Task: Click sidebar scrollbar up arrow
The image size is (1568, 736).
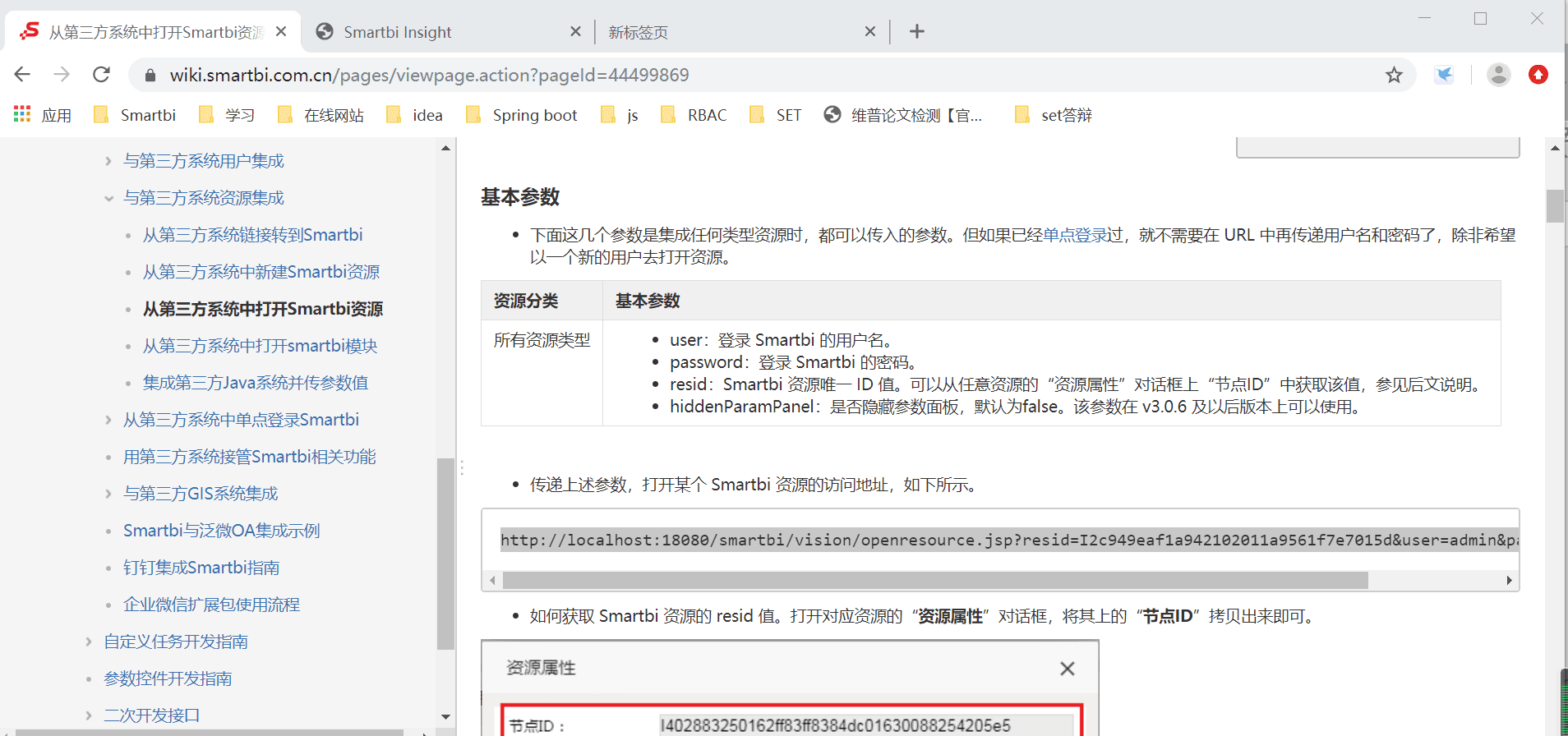Action: point(445,149)
